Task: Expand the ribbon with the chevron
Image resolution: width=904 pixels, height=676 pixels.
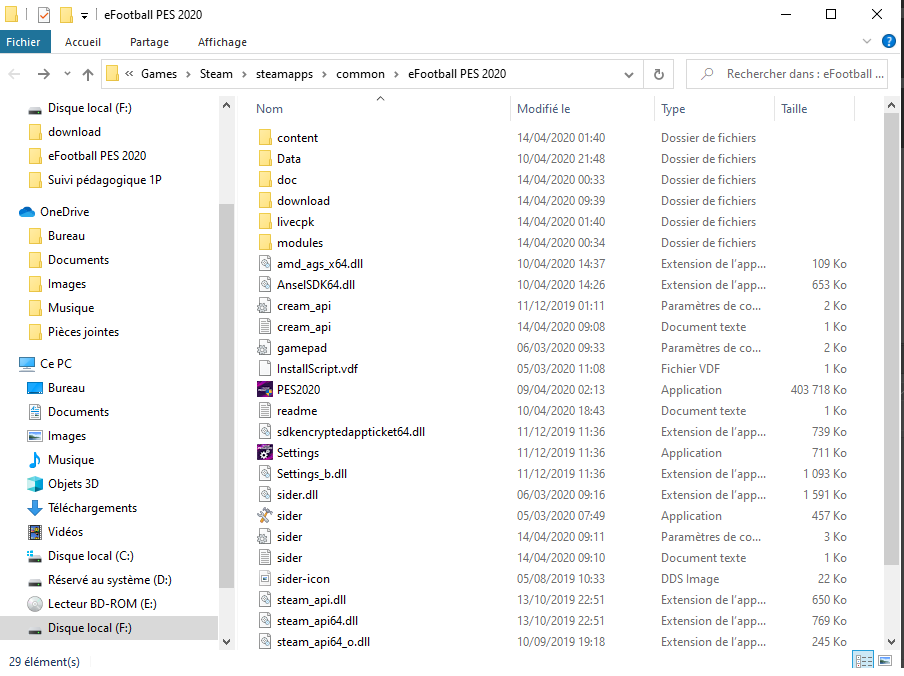Action: click(867, 41)
